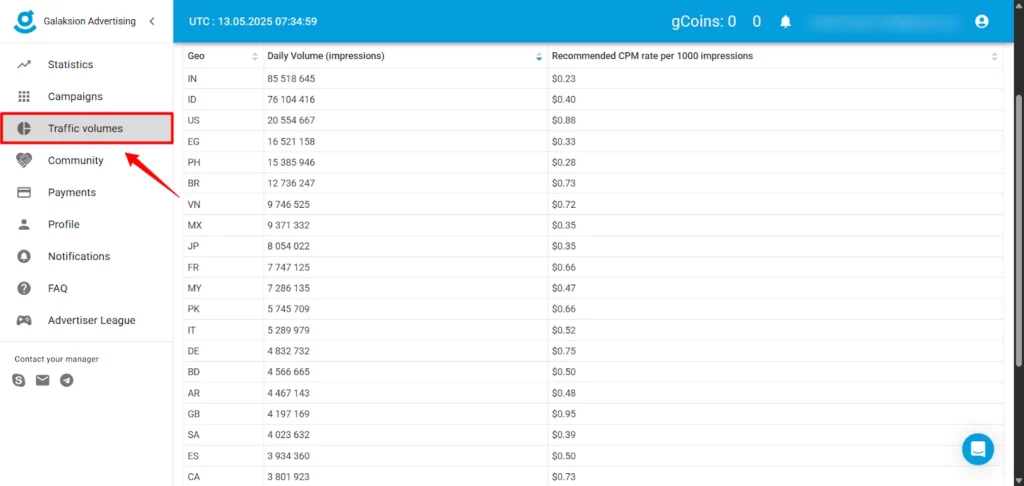Click the Payments card icon
This screenshot has height=486, width=1024.
(25, 193)
